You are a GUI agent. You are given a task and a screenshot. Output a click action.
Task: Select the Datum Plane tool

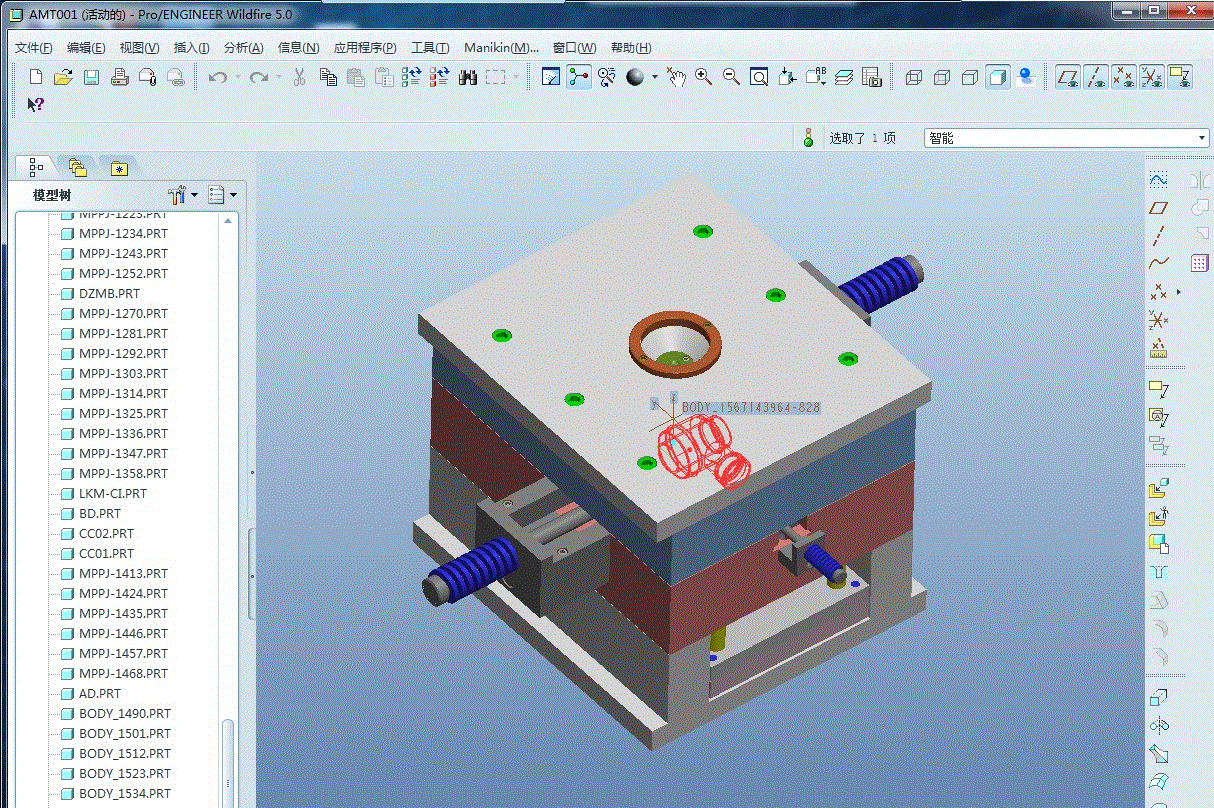(1159, 208)
